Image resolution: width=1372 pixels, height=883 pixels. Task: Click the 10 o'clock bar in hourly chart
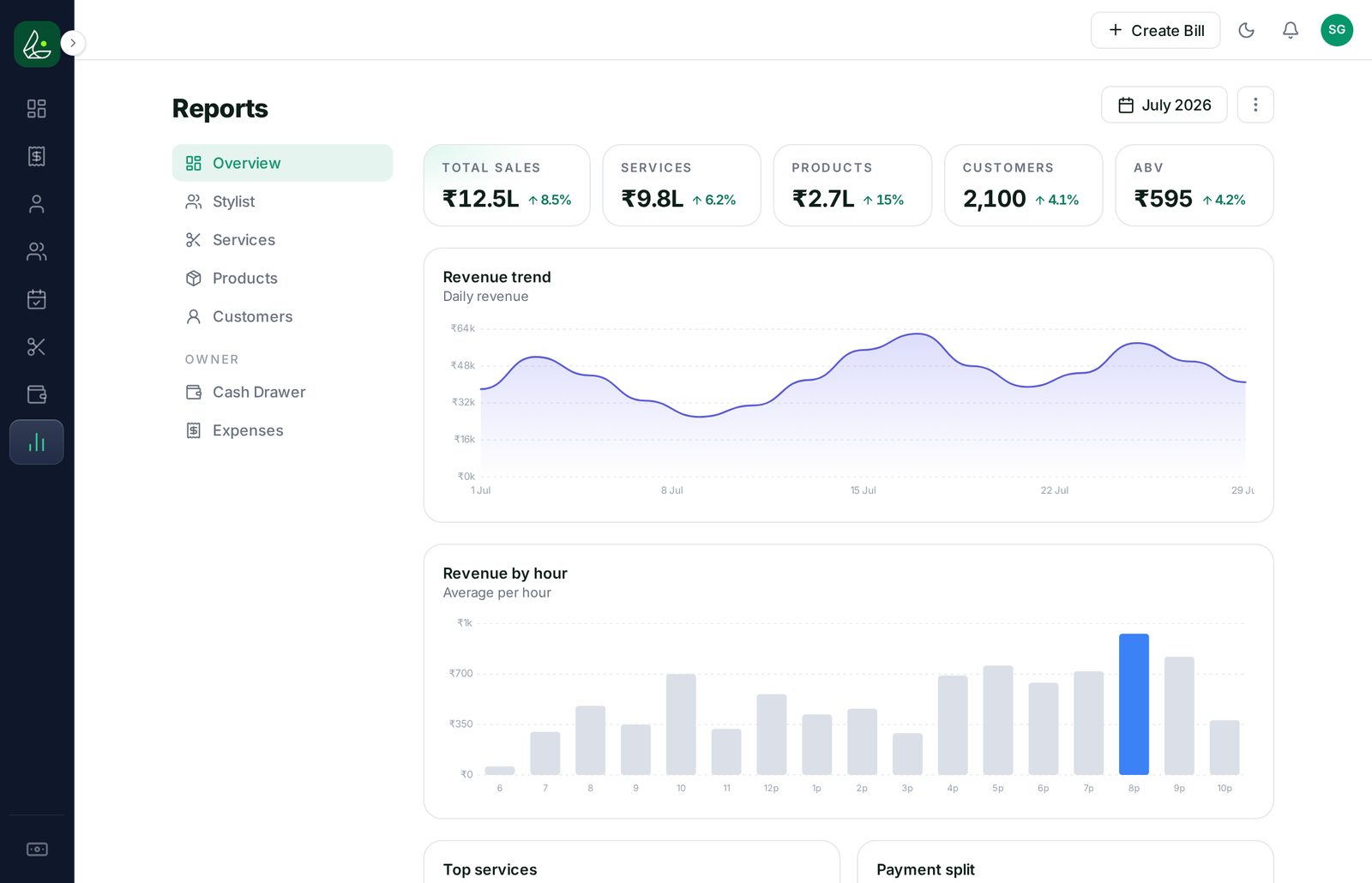coord(681,724)
